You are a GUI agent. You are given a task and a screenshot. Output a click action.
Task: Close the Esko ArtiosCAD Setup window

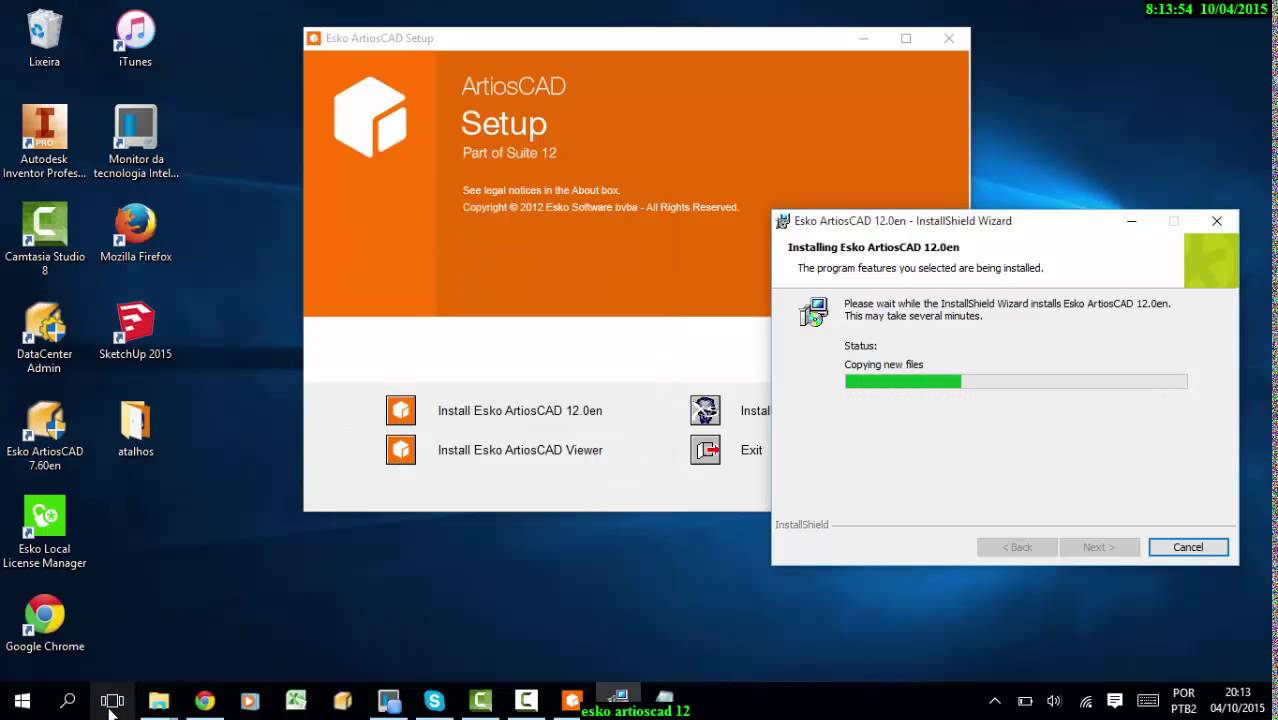point(949,38)
